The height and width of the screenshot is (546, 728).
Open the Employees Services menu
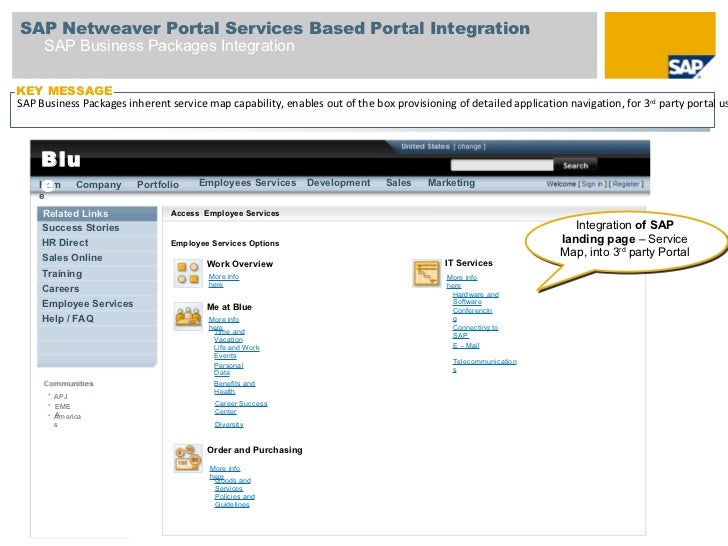pyautogui.click(x=247, y=183)
